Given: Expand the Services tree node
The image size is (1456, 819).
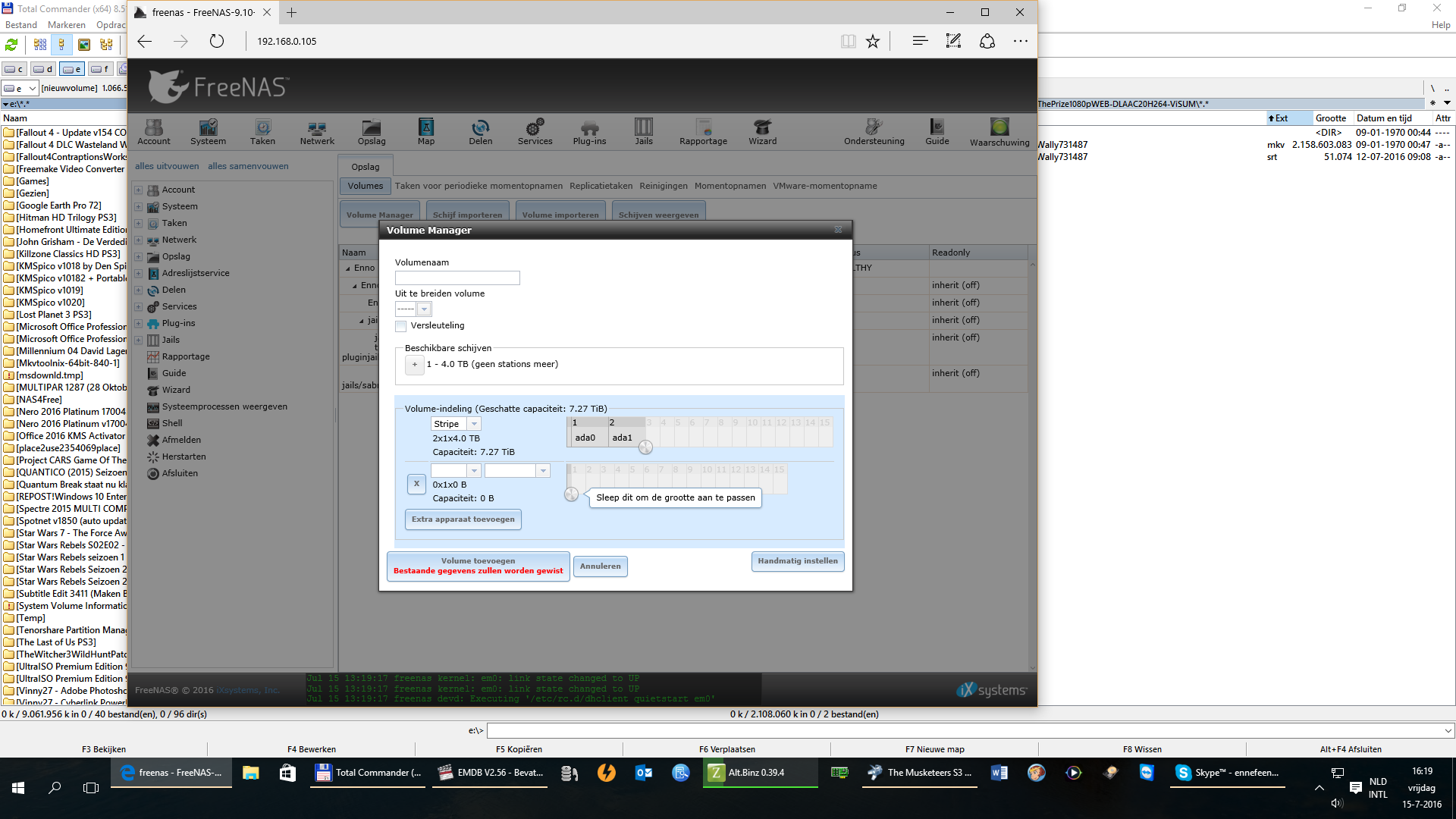Looking at the screenshot, I should point(139,306).
